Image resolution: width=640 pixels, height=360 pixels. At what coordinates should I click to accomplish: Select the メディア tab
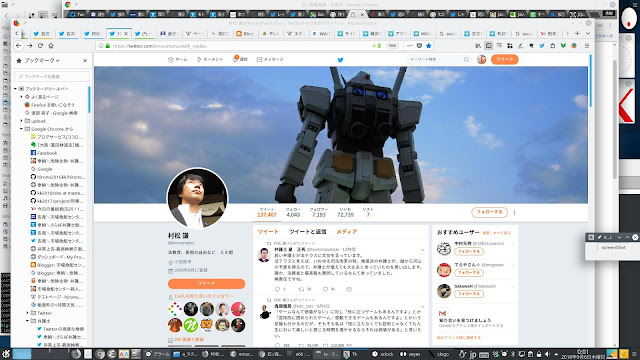pyautogui.click(x=347, y=232)
